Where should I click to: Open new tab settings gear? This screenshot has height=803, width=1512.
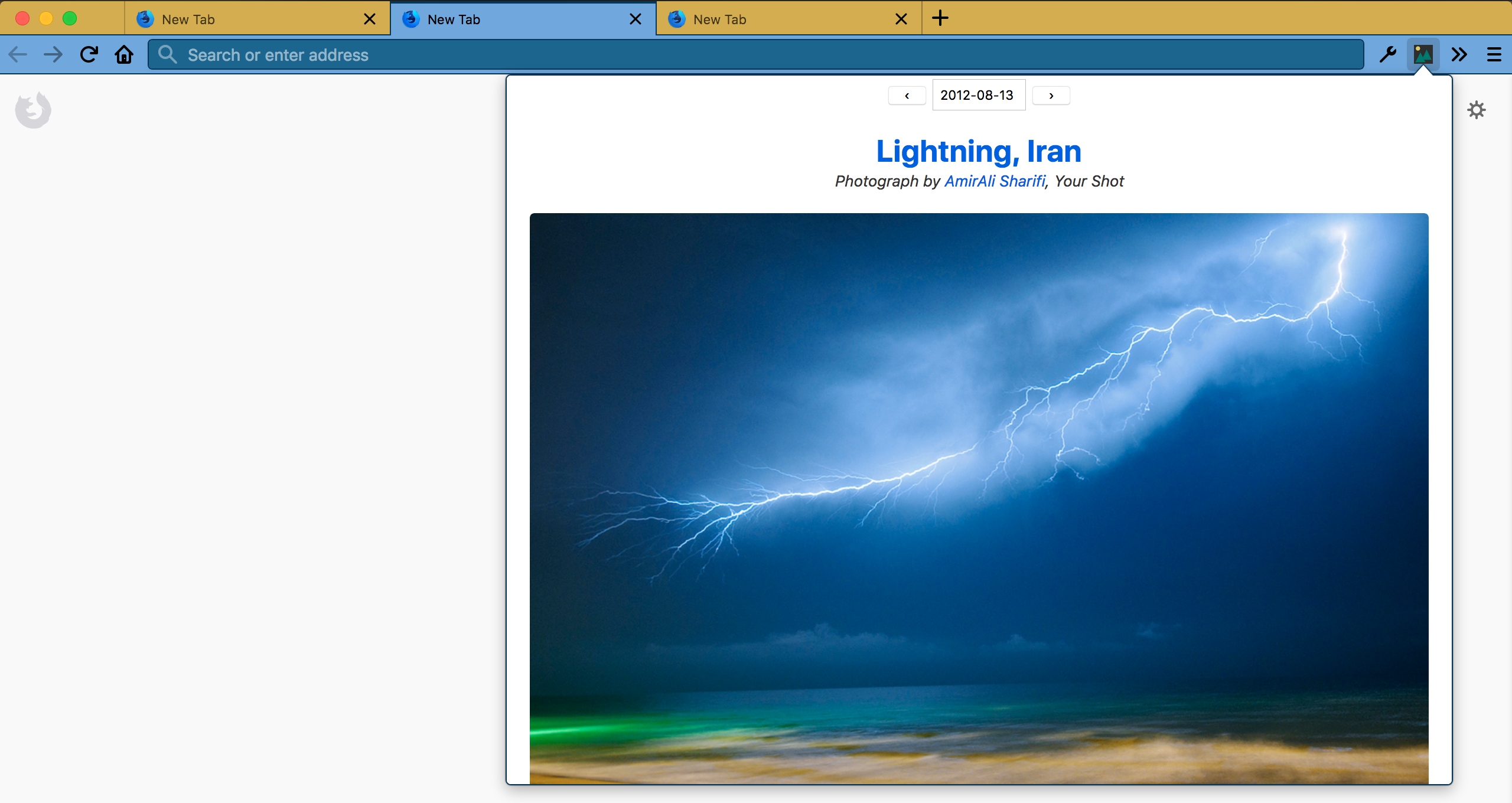[x=1476, y=110]
